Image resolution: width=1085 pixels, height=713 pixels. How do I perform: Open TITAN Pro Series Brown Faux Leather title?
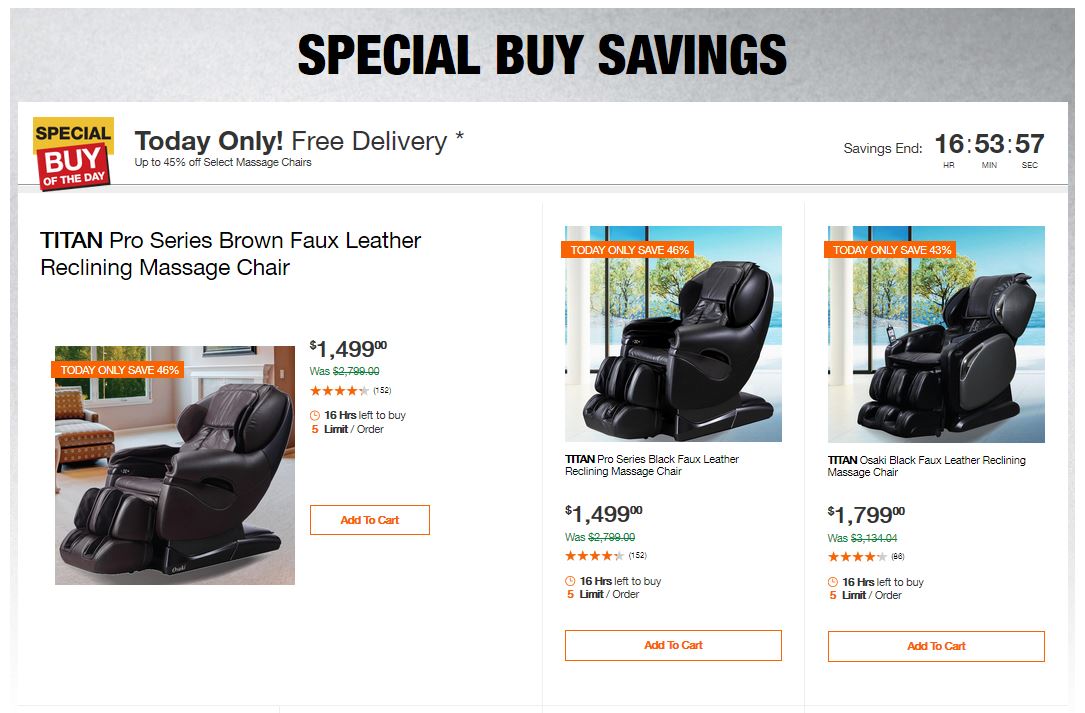click(x=231, y=254)
